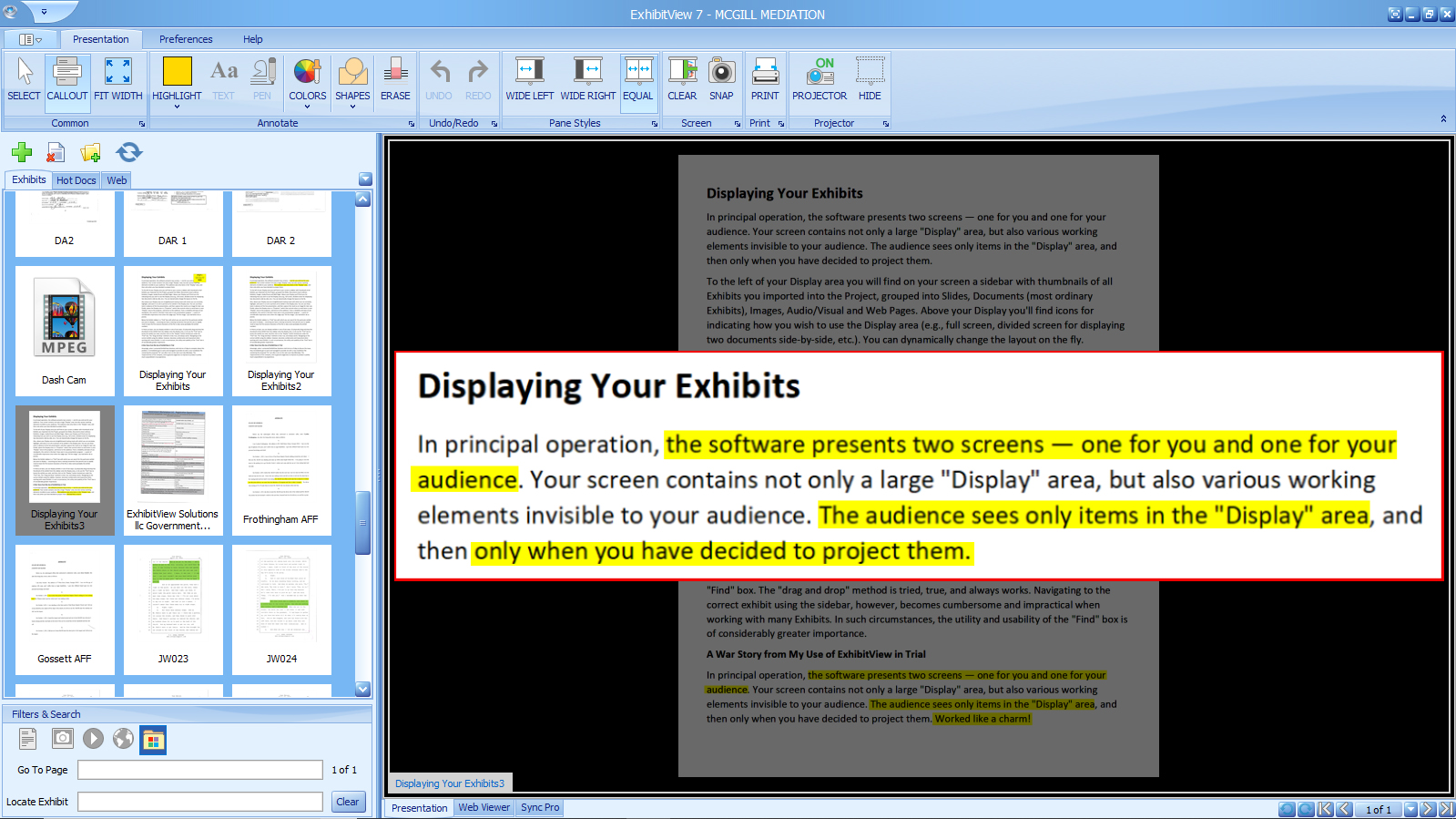The image size is (1456, 819).
Task: Click the exhibit list scroll down arrow
Action: (362, 689)
